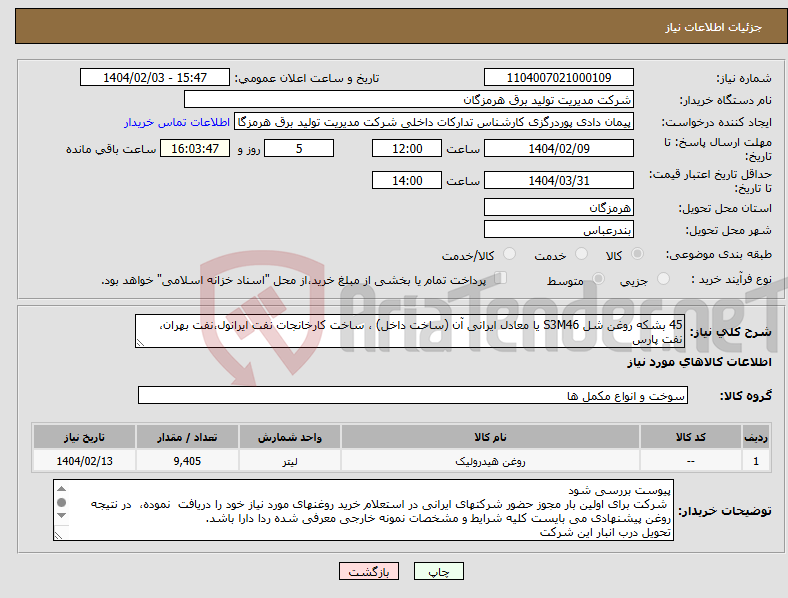Click the لیتر unit cell

pyautogui.click(x=290, y=460)
